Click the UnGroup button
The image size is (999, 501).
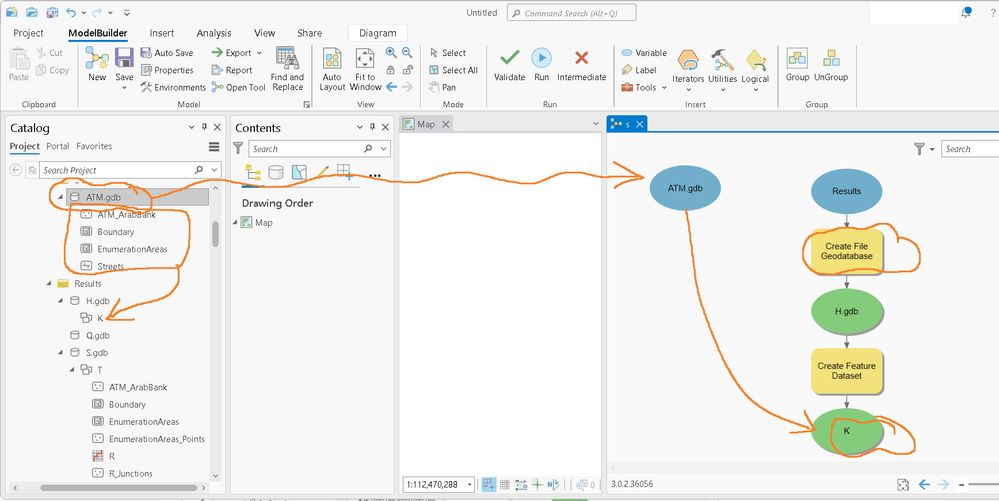pos(831,65)
